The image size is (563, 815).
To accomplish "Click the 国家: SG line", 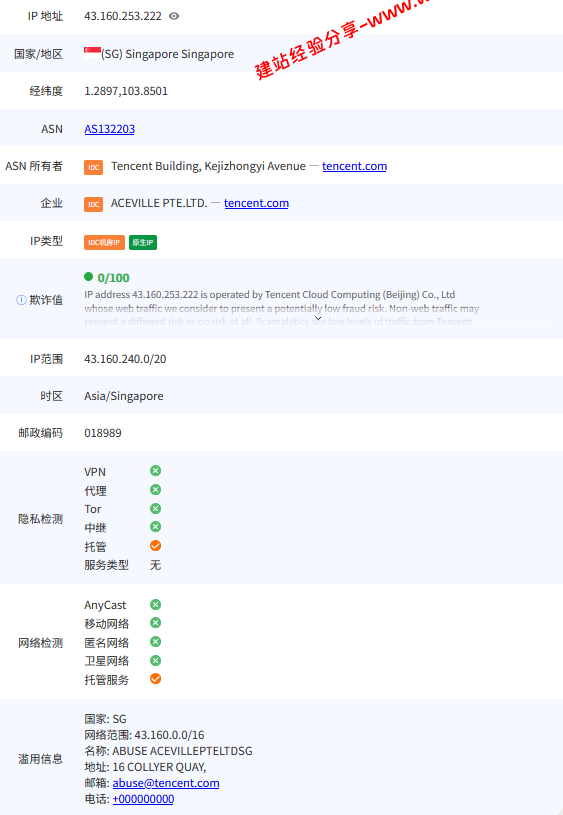I will (106, 719).
